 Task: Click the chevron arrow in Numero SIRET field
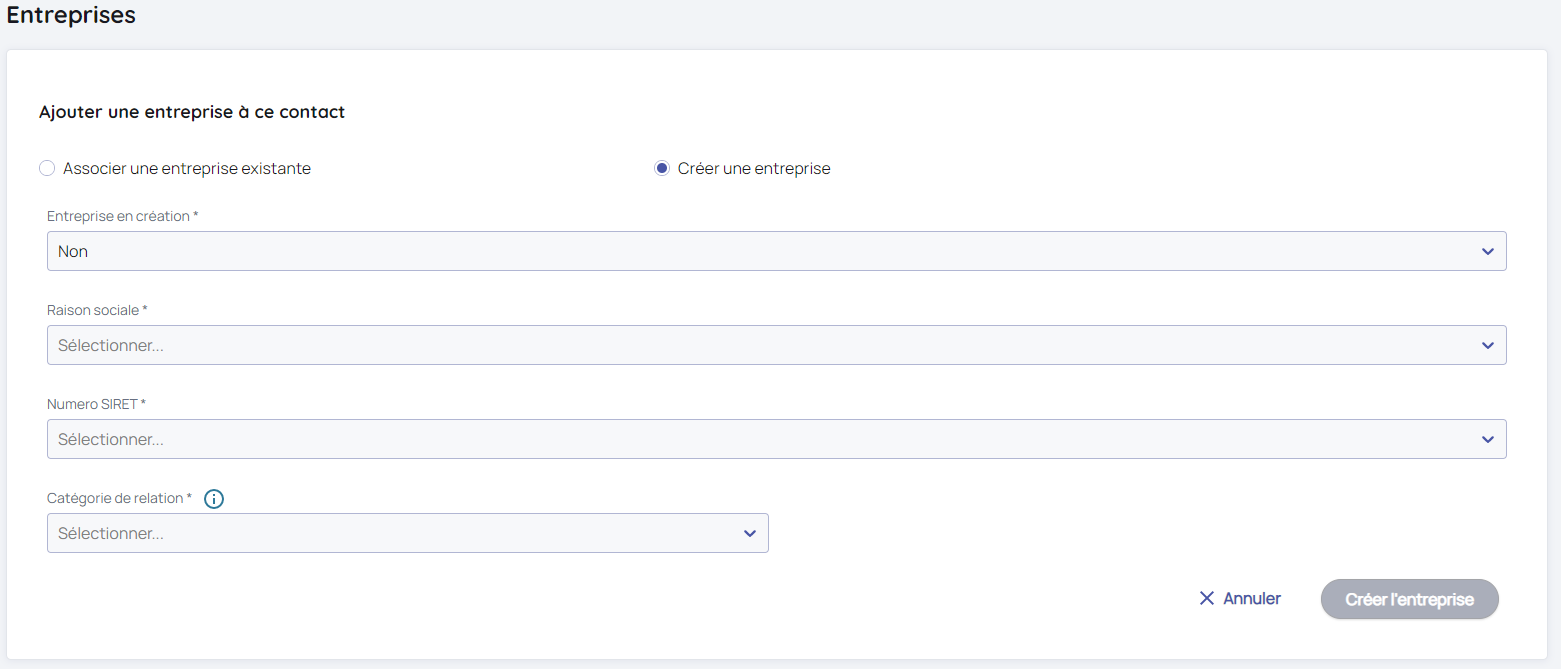1487,440
